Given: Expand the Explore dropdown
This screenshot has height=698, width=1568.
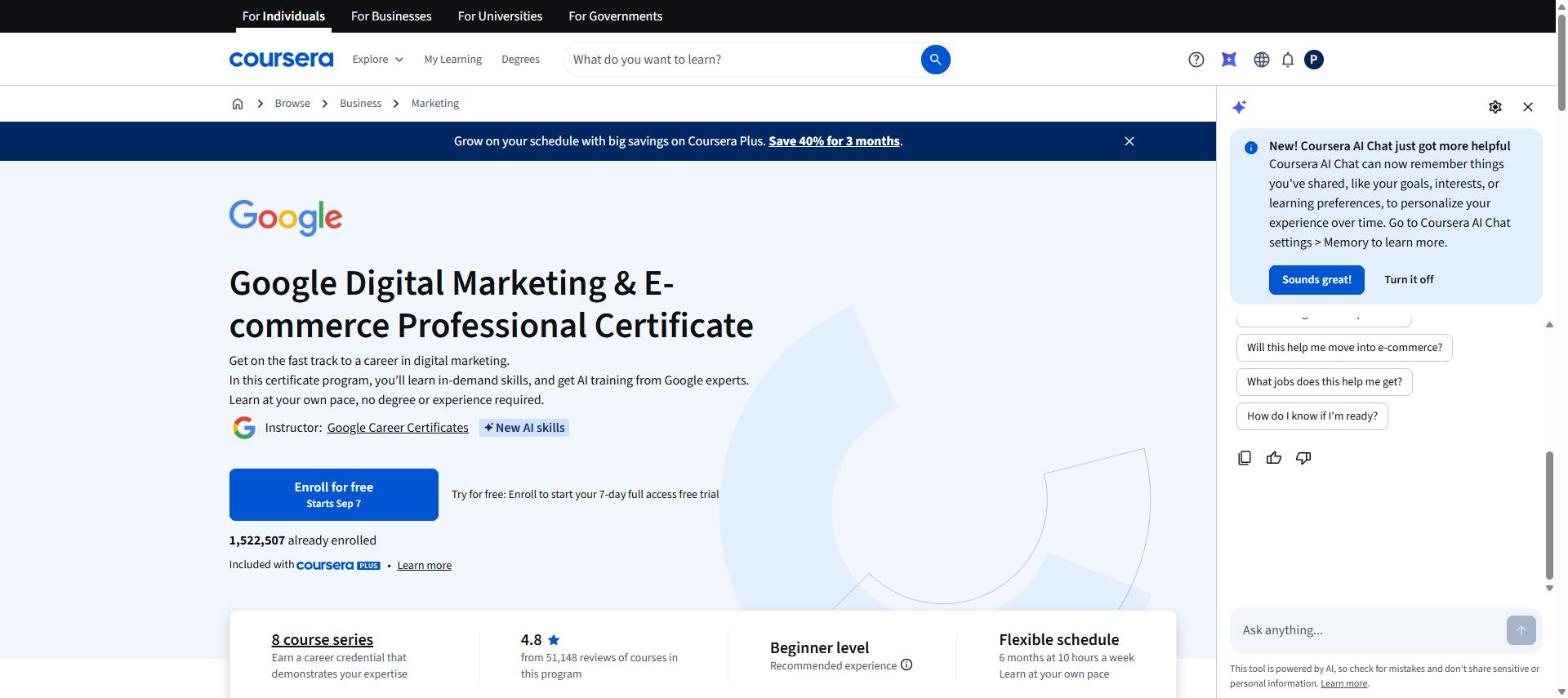Looking at the screenshot, I should tap(378, 59).
